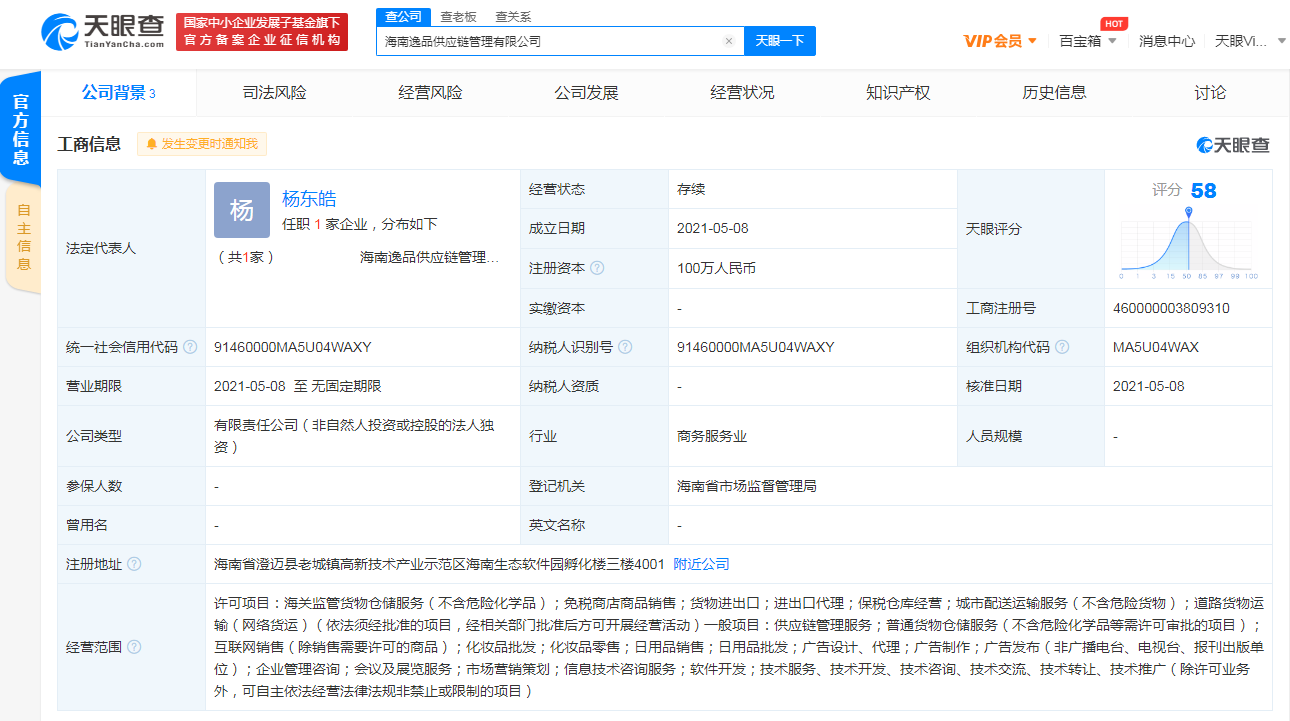
Task: Click the 天眼一下 search button
Action: tap(780, 41)
